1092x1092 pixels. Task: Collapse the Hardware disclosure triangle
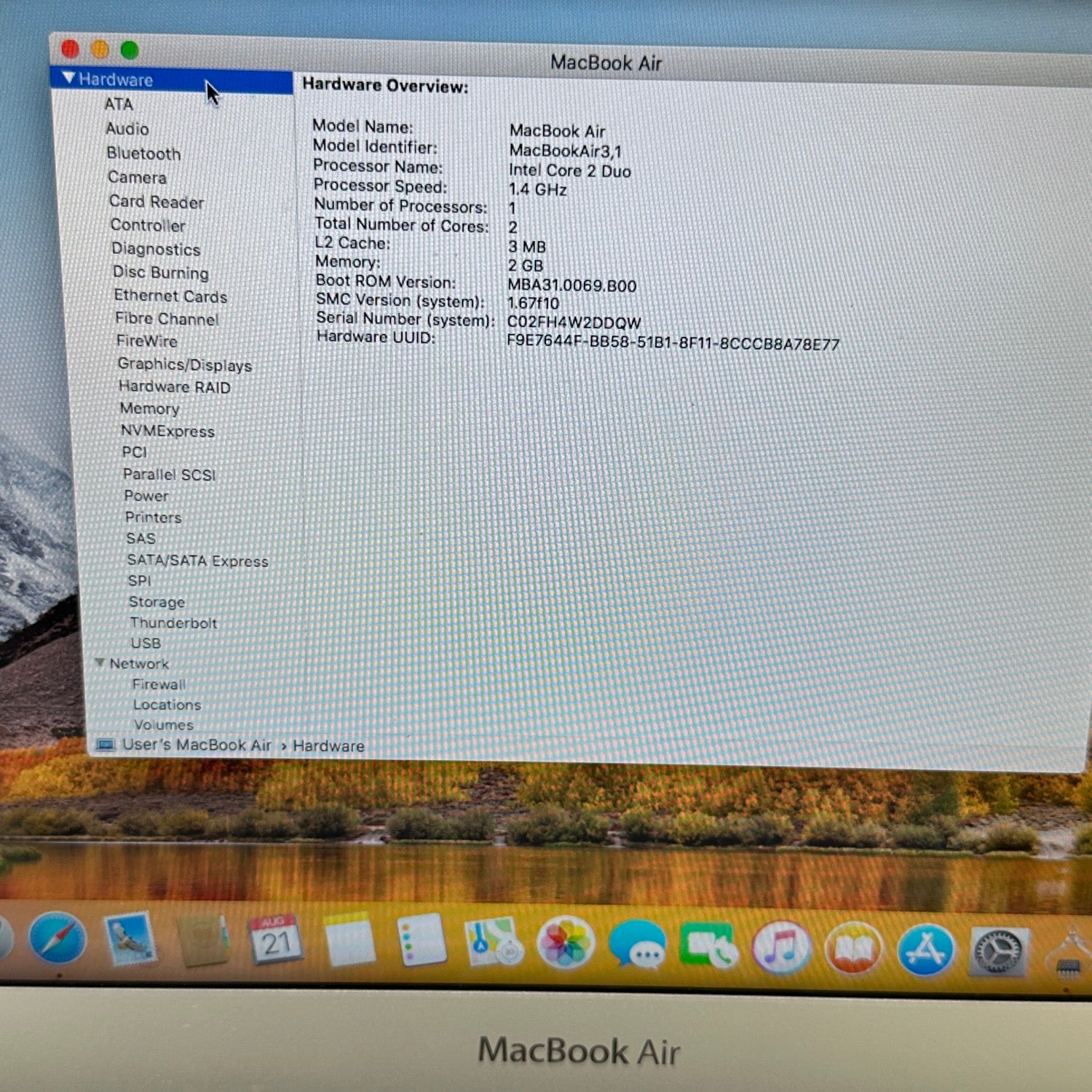[69, 78]
